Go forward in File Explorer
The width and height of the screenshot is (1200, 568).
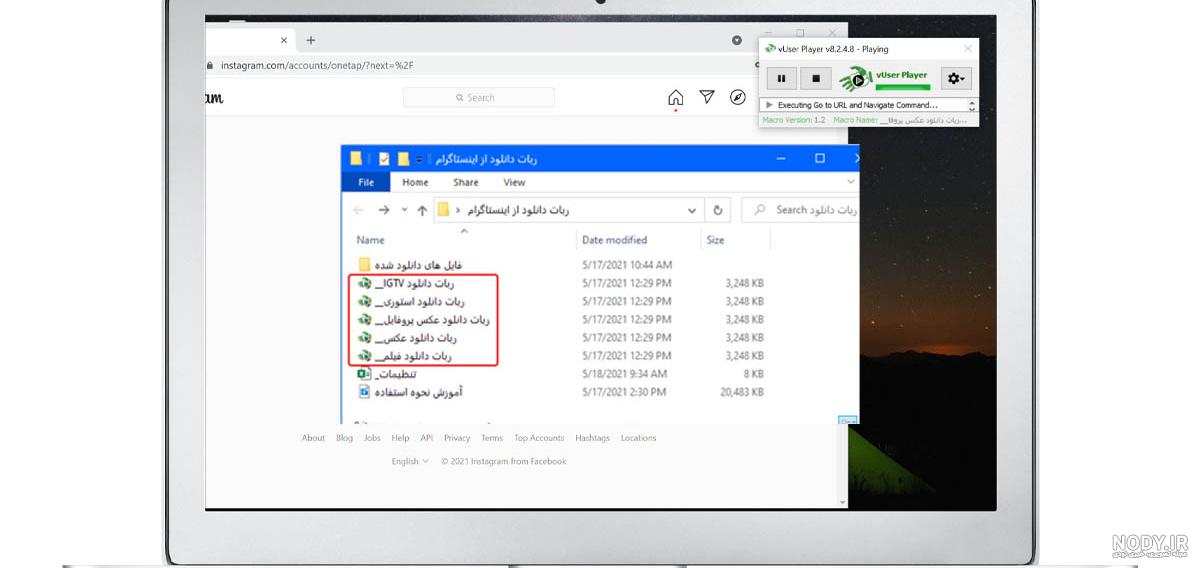tap(384, 210)
